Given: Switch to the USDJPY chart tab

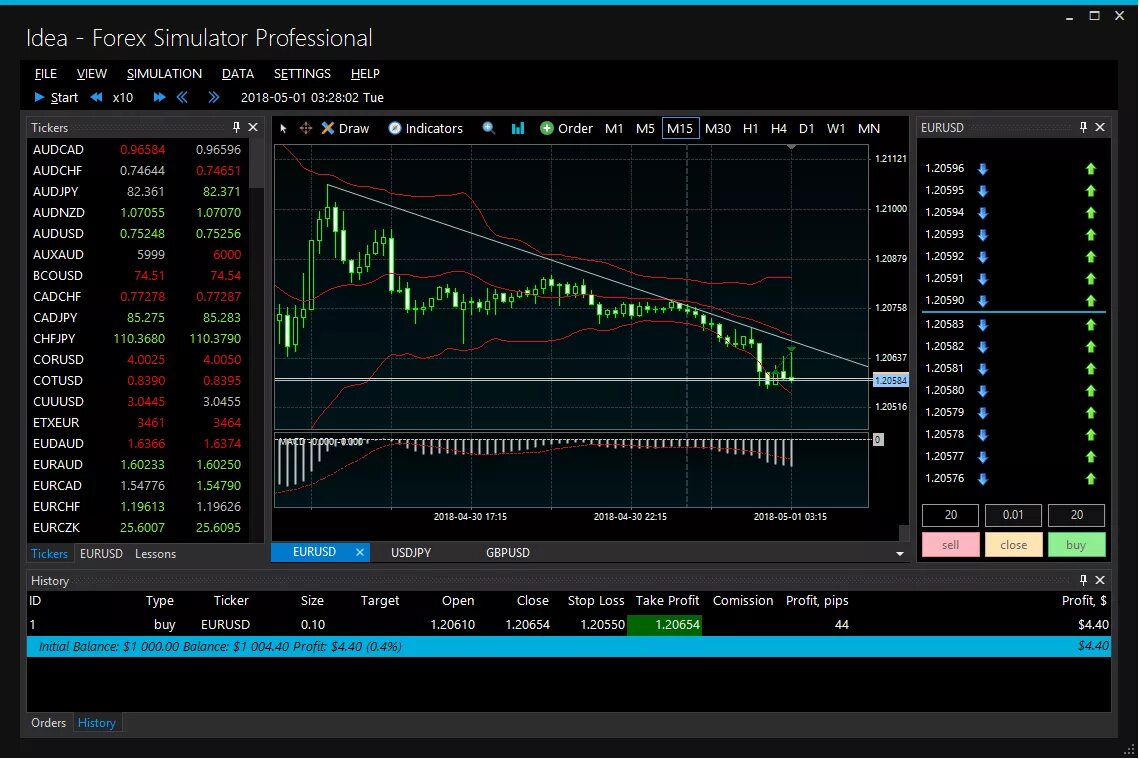Looking at the screenshot, I should click(411, 553).
